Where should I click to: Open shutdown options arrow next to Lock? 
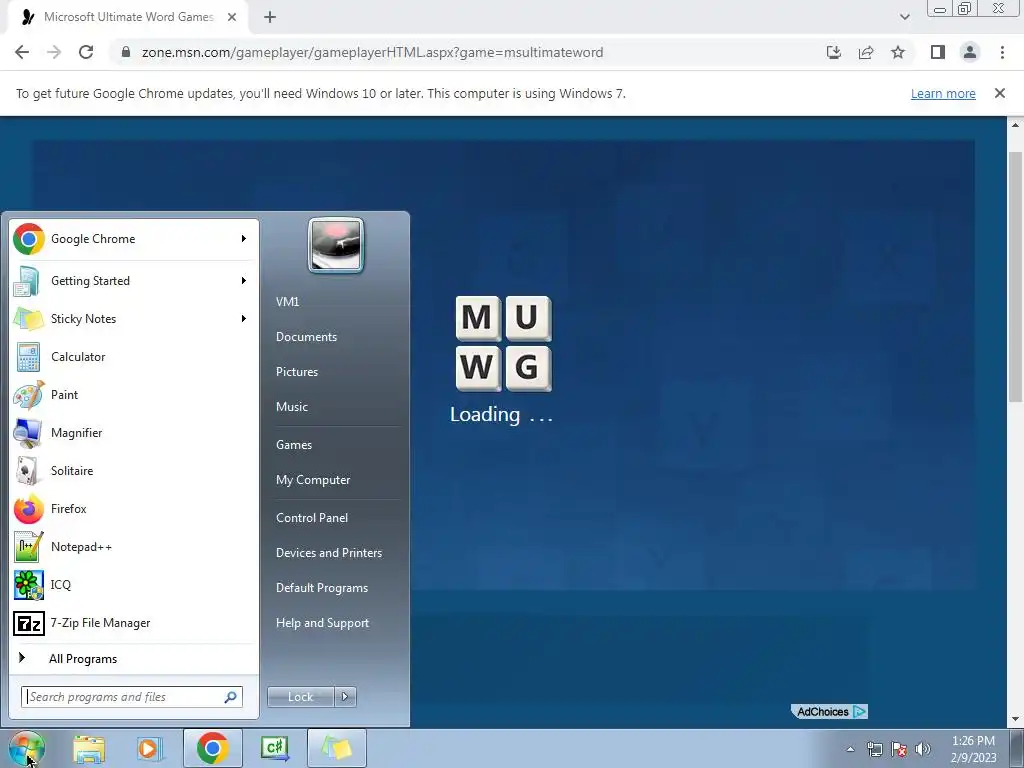coord(345,697)
